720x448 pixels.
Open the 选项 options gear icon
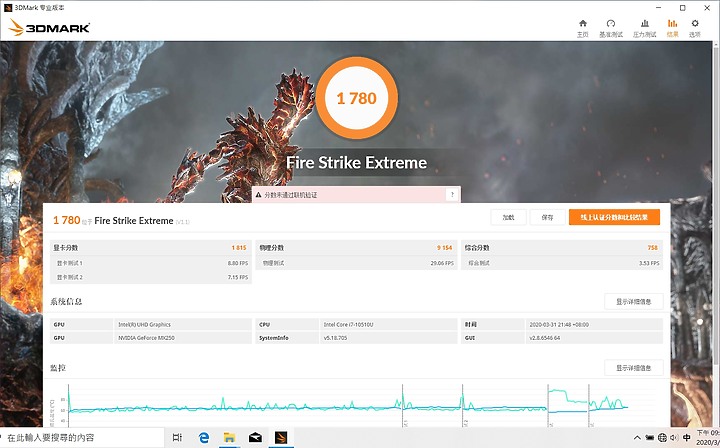tap(695, 28)
